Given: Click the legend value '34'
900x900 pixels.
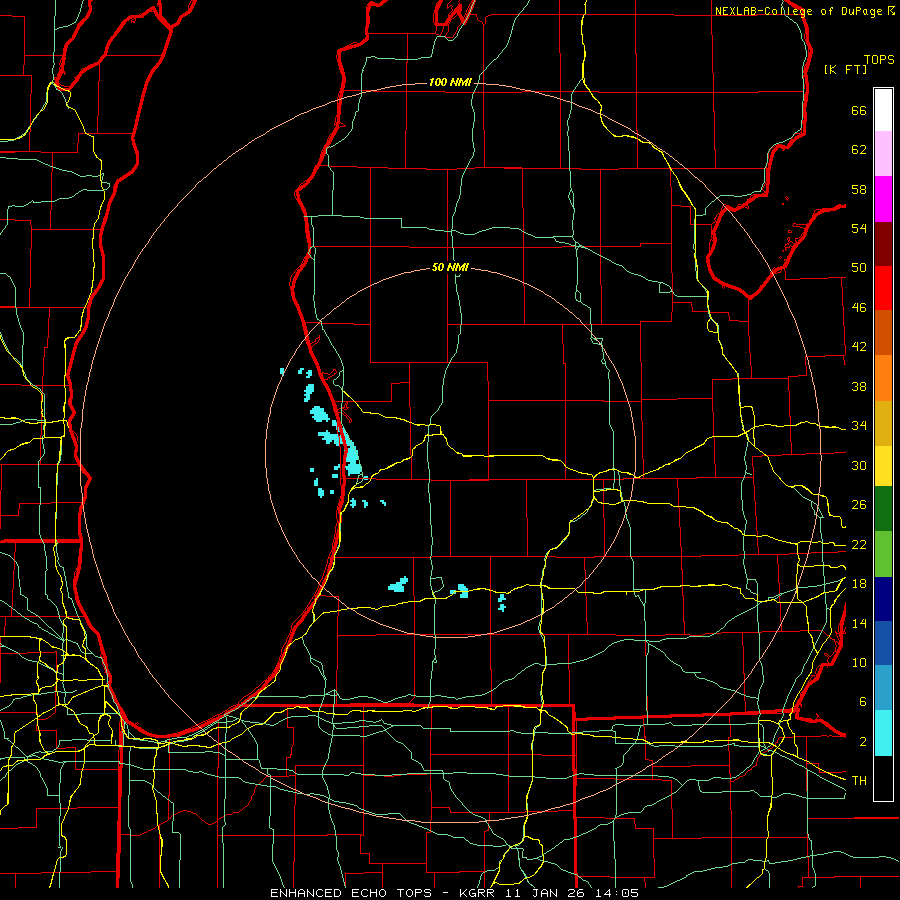Looking at the screenshot, I should point(859,426).
